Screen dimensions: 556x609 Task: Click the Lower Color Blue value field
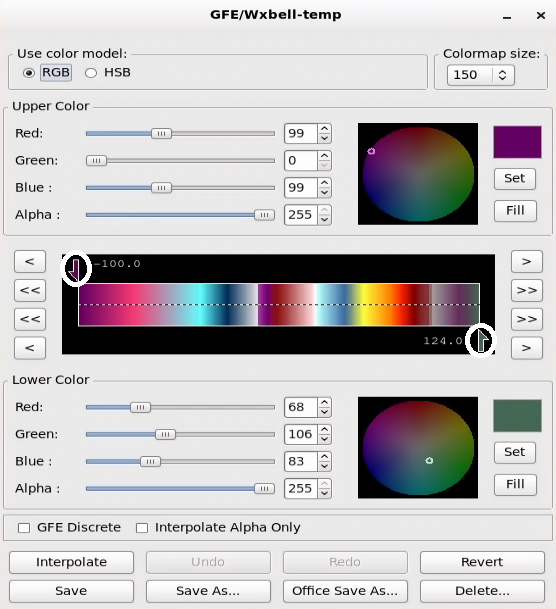point(301,461)
